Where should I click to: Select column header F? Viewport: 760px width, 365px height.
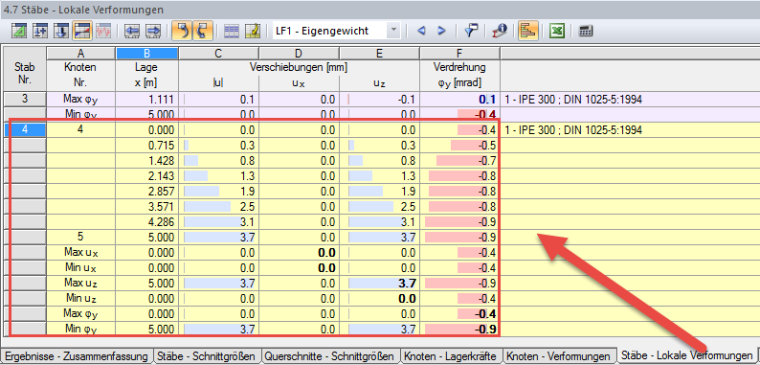(459, 53)
